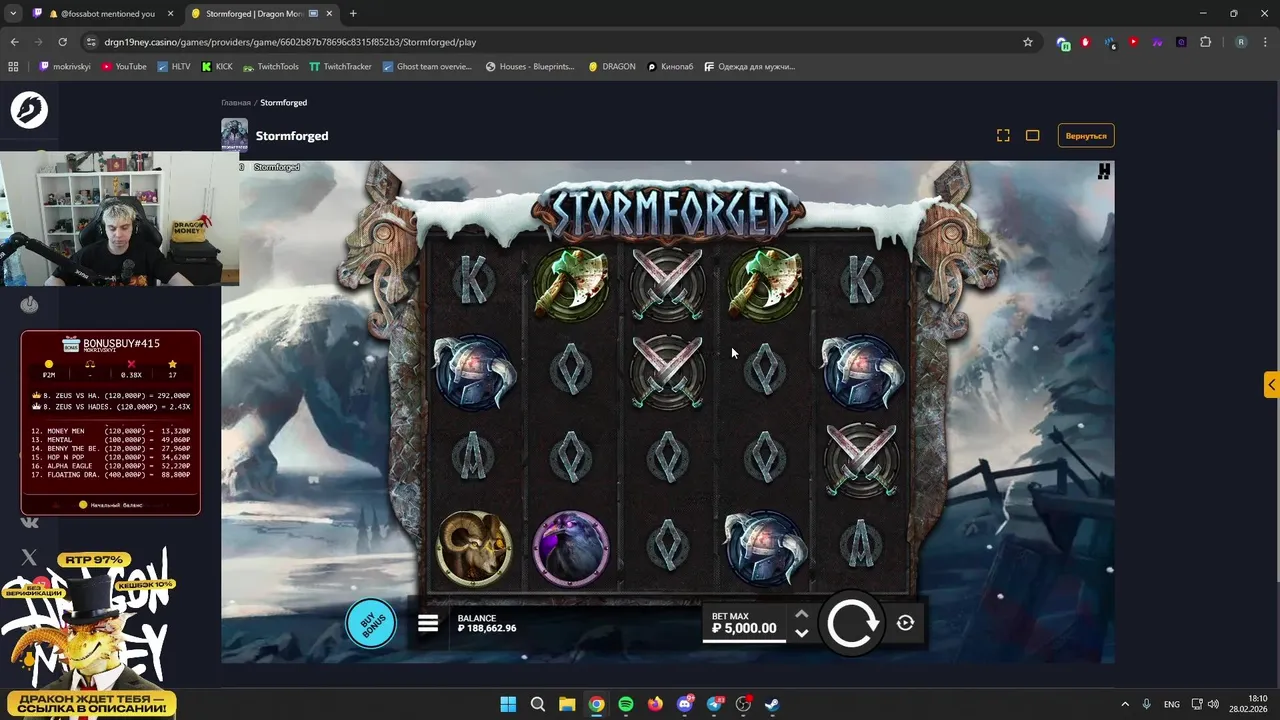Open Telegram from the taskbar
The image size is (1280, 720).
pyautogui.click(x=714, y=704)
